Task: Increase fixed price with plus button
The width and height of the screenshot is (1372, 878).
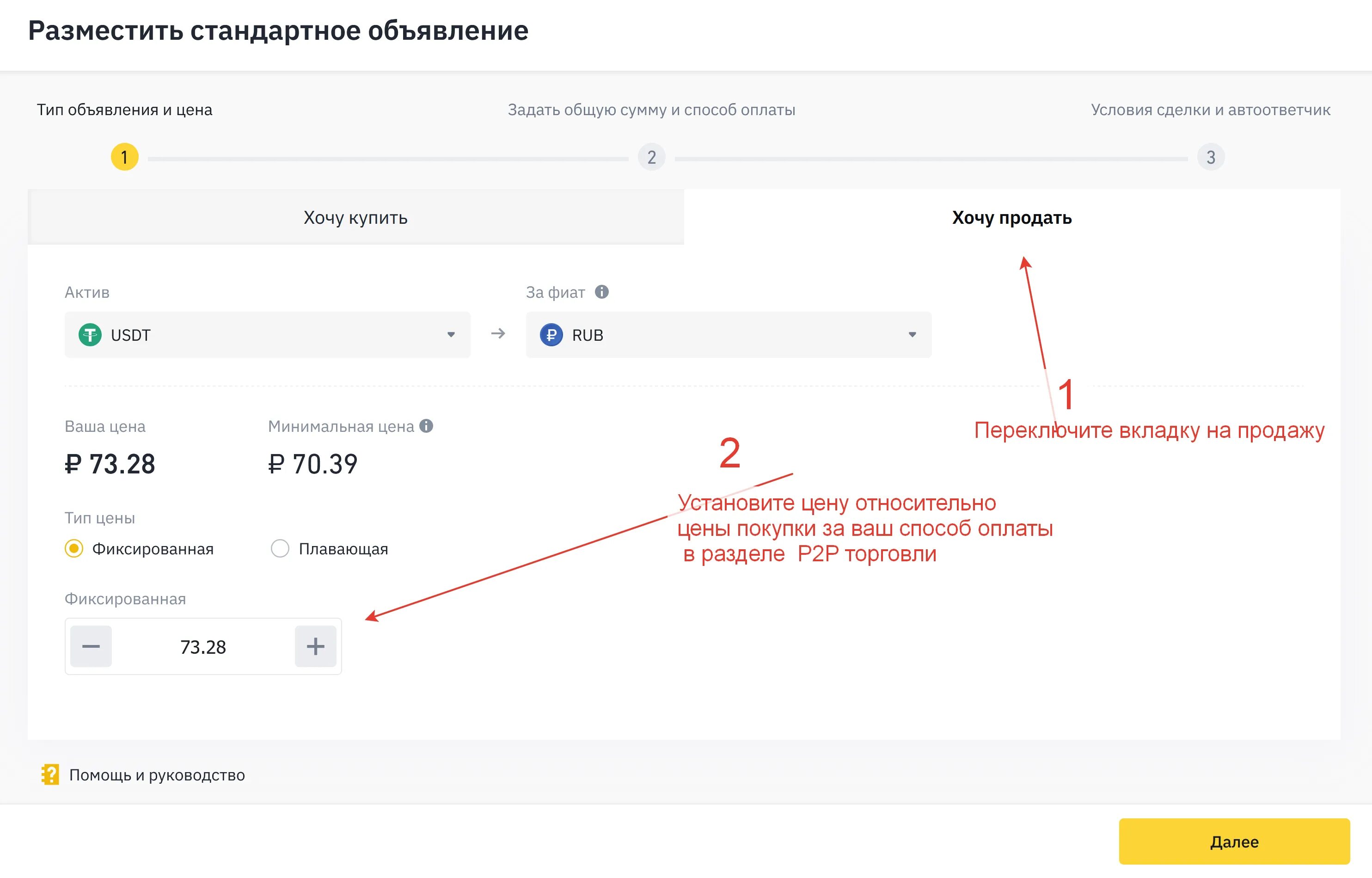Action: 315,646
